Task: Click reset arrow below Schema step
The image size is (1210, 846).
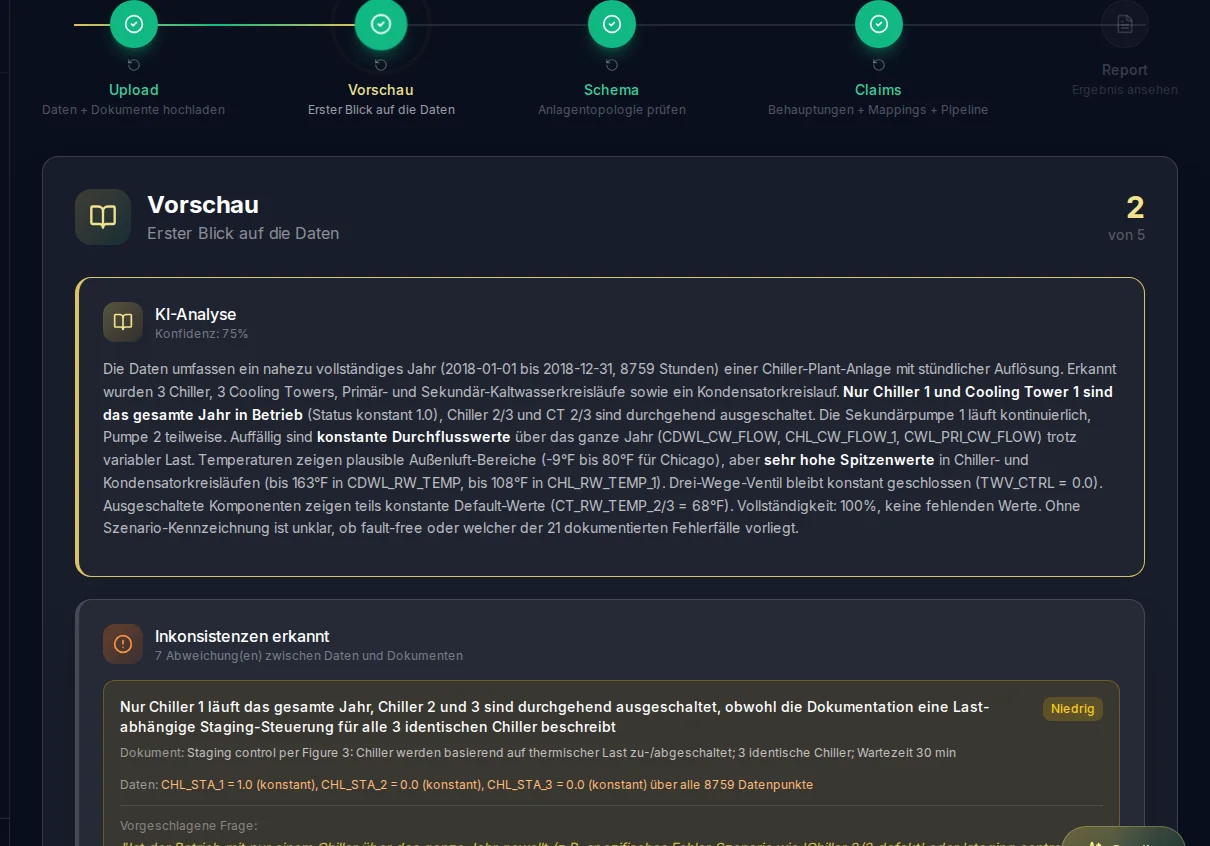Action: click(612, 65)
